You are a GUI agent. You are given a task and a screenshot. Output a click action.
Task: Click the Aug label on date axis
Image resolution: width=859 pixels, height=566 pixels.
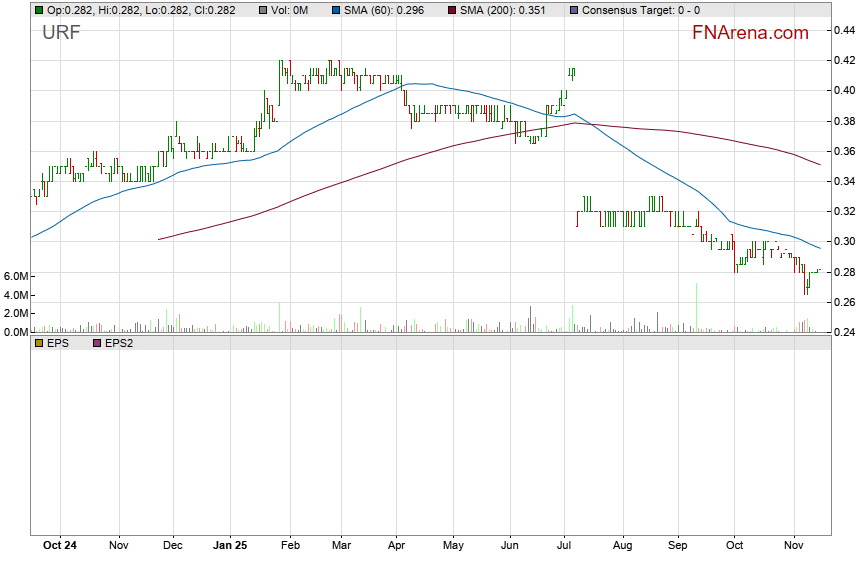pyautogui.click(x=621, y=547)
